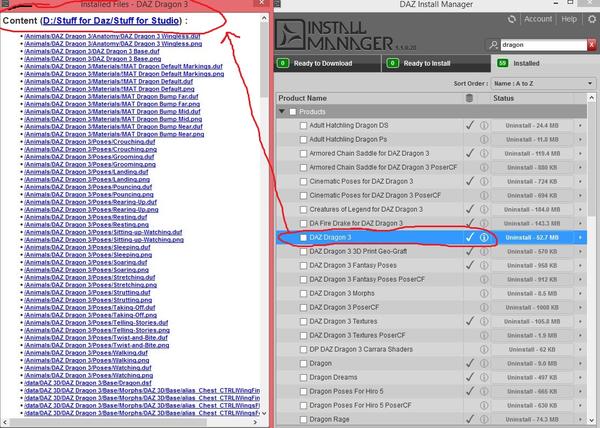Collapse the Products group triangle
This screenshot has width=600, height=428.
point(282,112)
